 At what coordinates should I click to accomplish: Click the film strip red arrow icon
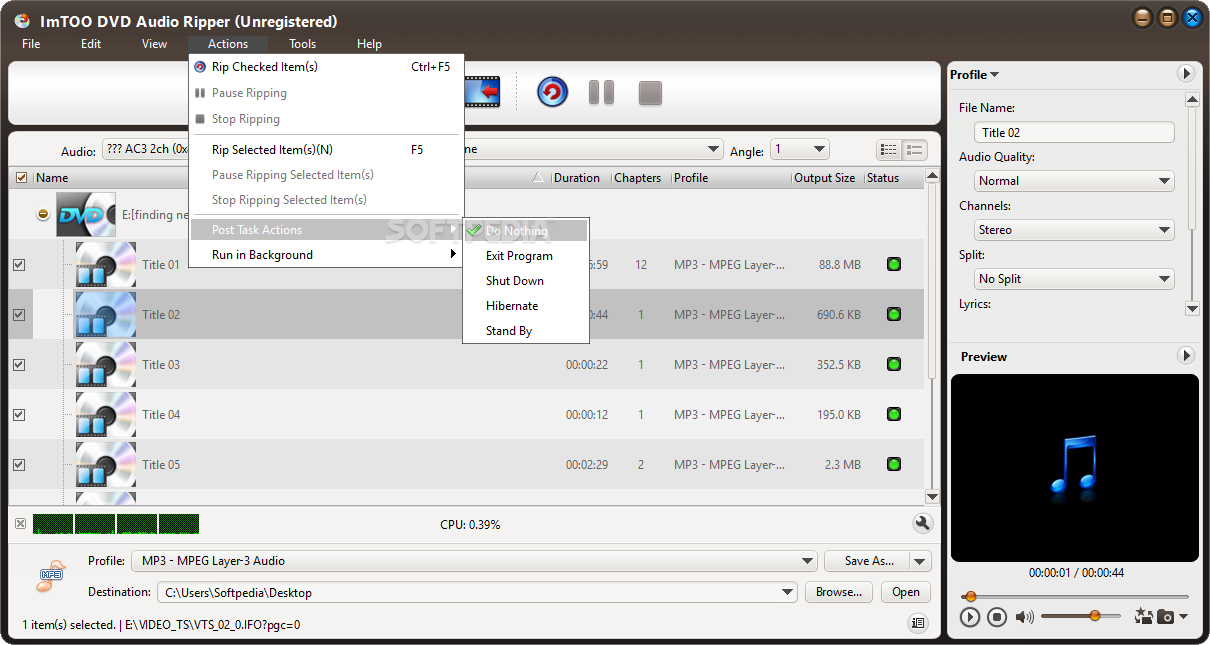(484, 92)
